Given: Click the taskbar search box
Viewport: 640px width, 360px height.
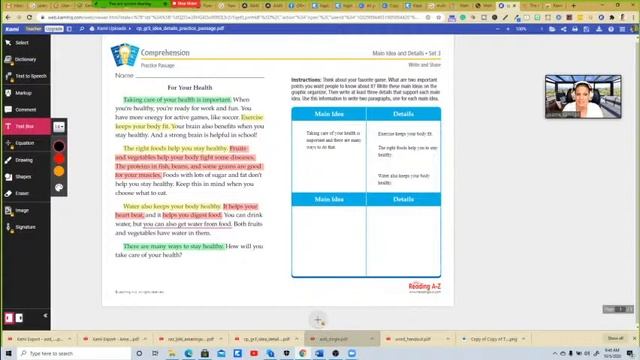Looking at the screenshot, I should click(75, 353).
